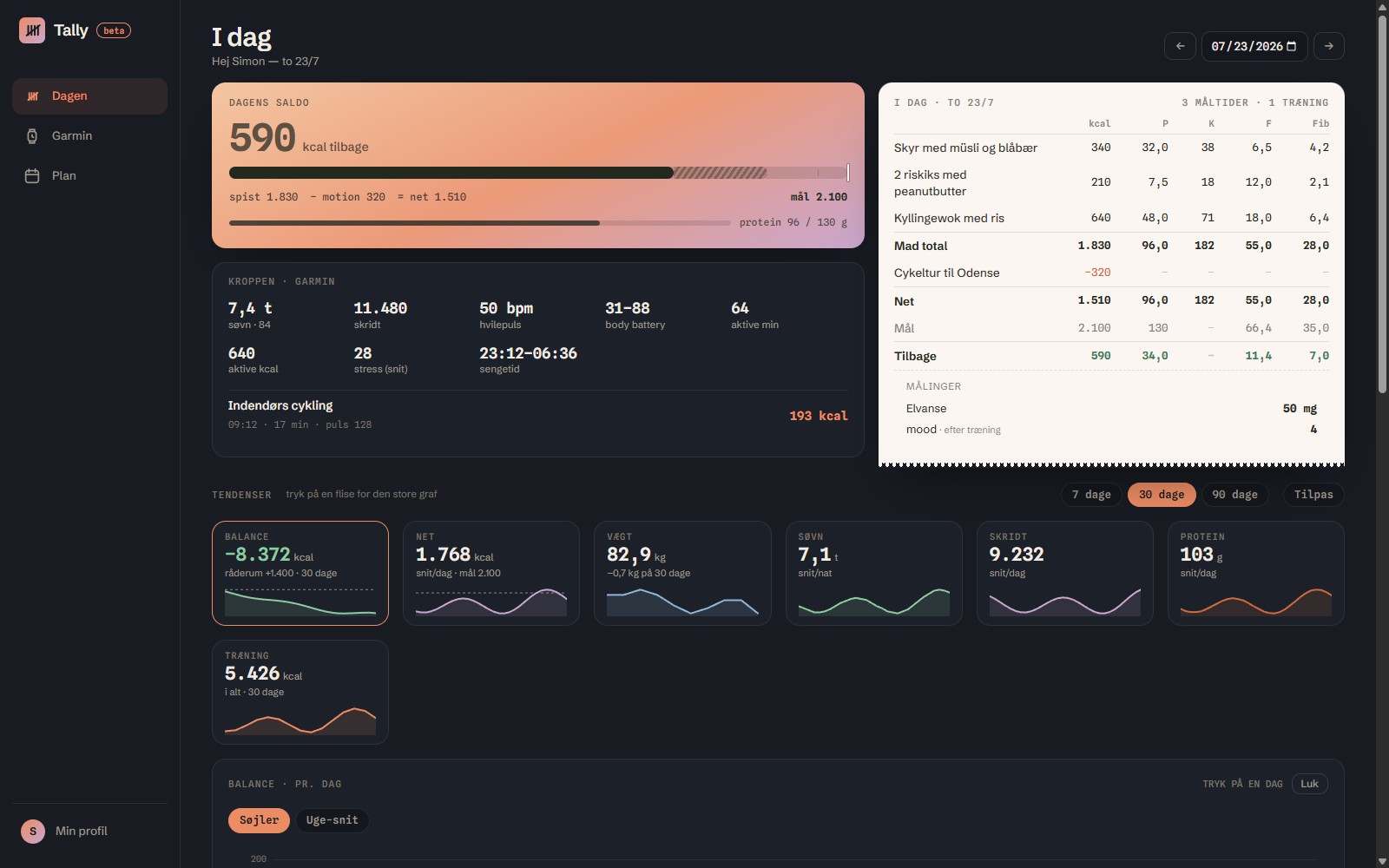Click the Garmin watch icon

pyautogui.click(x=32, y=136)
